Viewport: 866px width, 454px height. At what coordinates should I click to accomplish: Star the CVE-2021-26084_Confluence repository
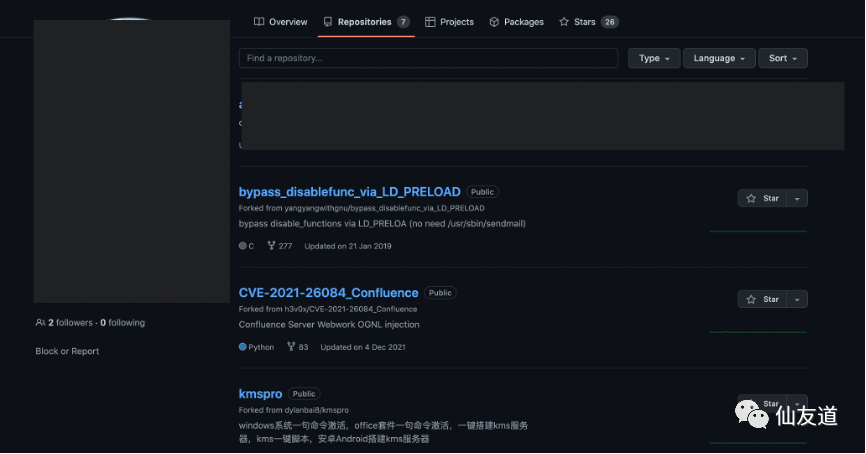(x=762, y=299)
